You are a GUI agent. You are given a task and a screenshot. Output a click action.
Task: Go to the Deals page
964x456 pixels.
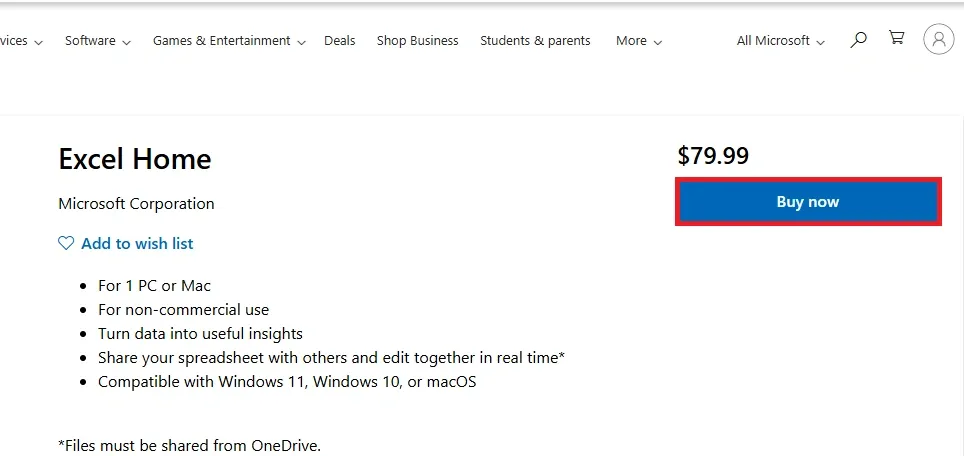[340, 41]
